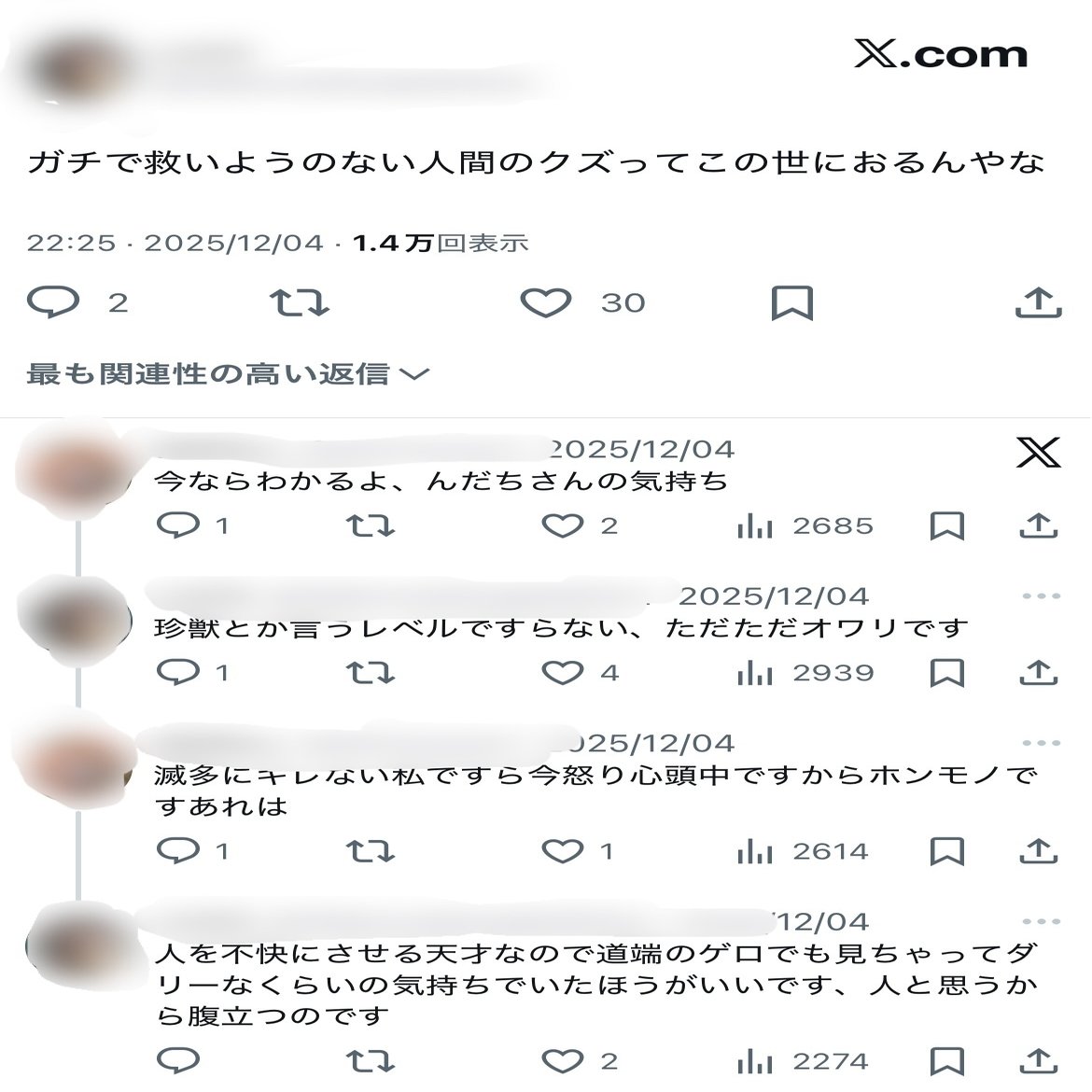1092x1092 pixels.
Task: Reply to the 道端のゲロ comment
Action: [178, 1060]
